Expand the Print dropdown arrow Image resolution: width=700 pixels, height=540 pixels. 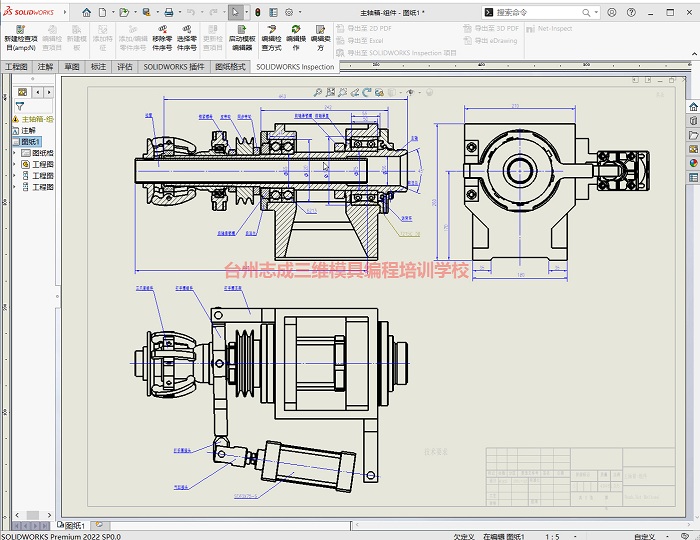pyautogui.click(x=179, y=12)
